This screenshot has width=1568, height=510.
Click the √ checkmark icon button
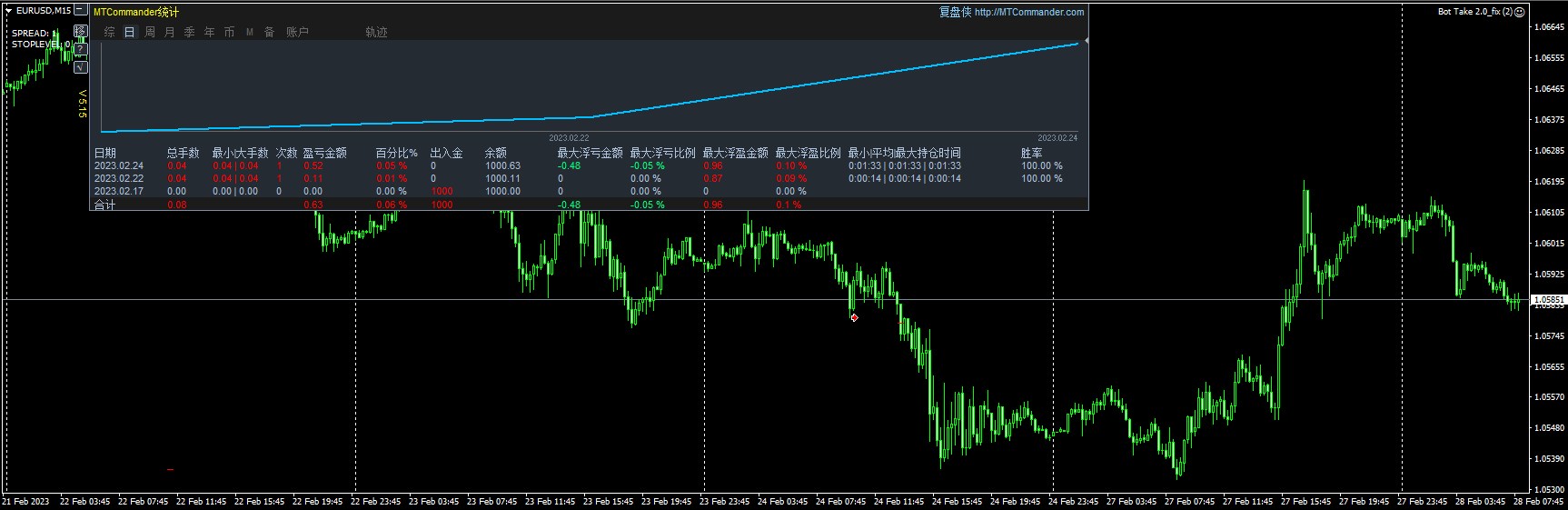click(80, 66)
